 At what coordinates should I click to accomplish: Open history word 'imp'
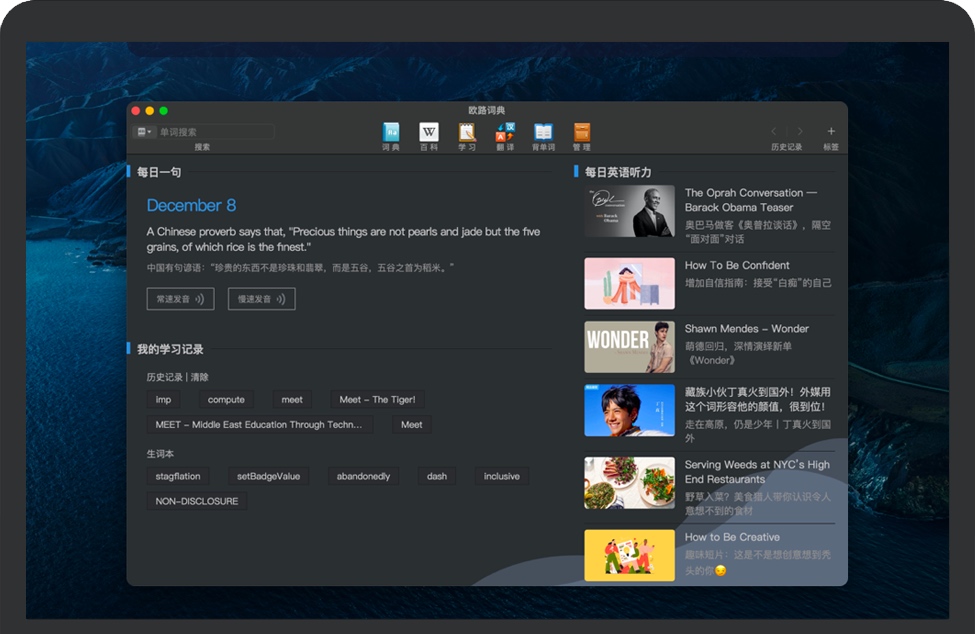point(164,400)
